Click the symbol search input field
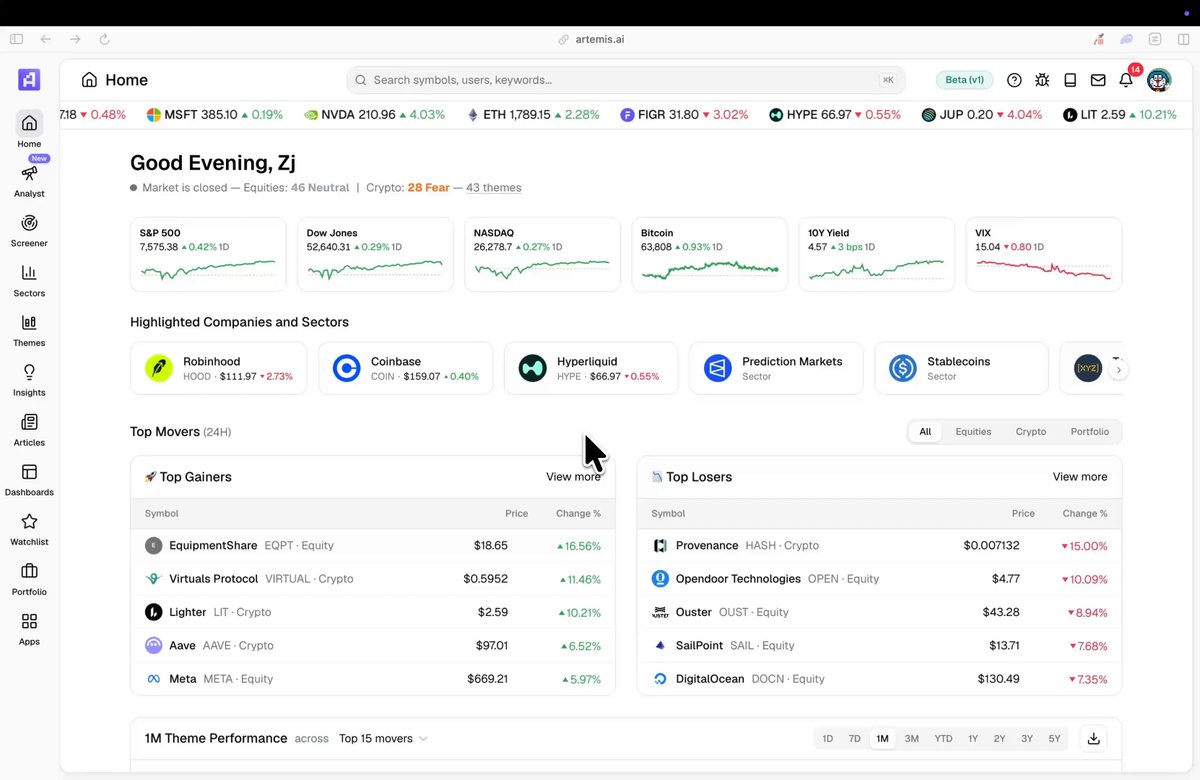This screenshot has height=780, width=1200. [626, 80]
